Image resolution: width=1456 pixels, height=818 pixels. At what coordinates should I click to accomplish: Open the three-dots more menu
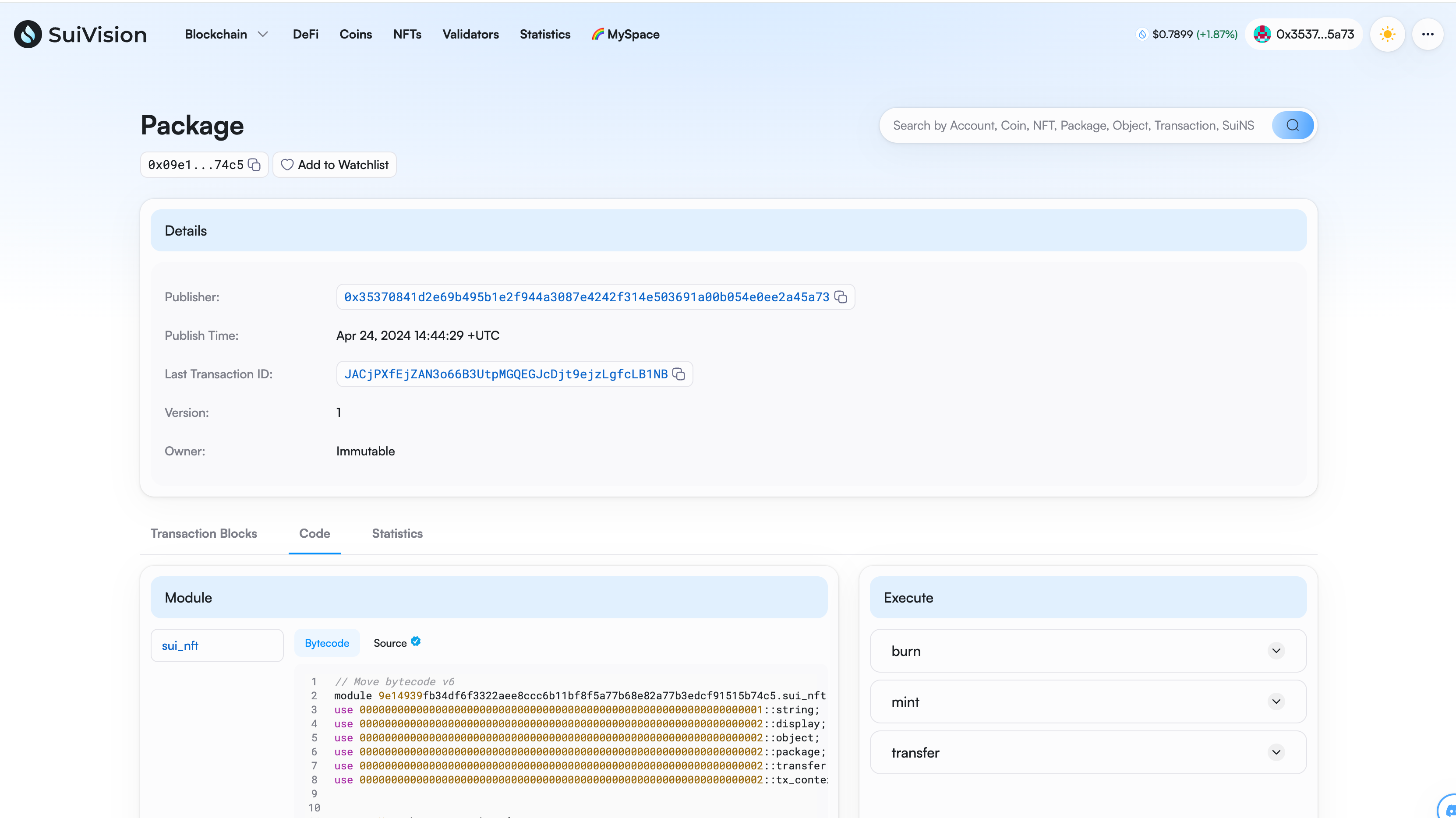[x=1427, y=35]
